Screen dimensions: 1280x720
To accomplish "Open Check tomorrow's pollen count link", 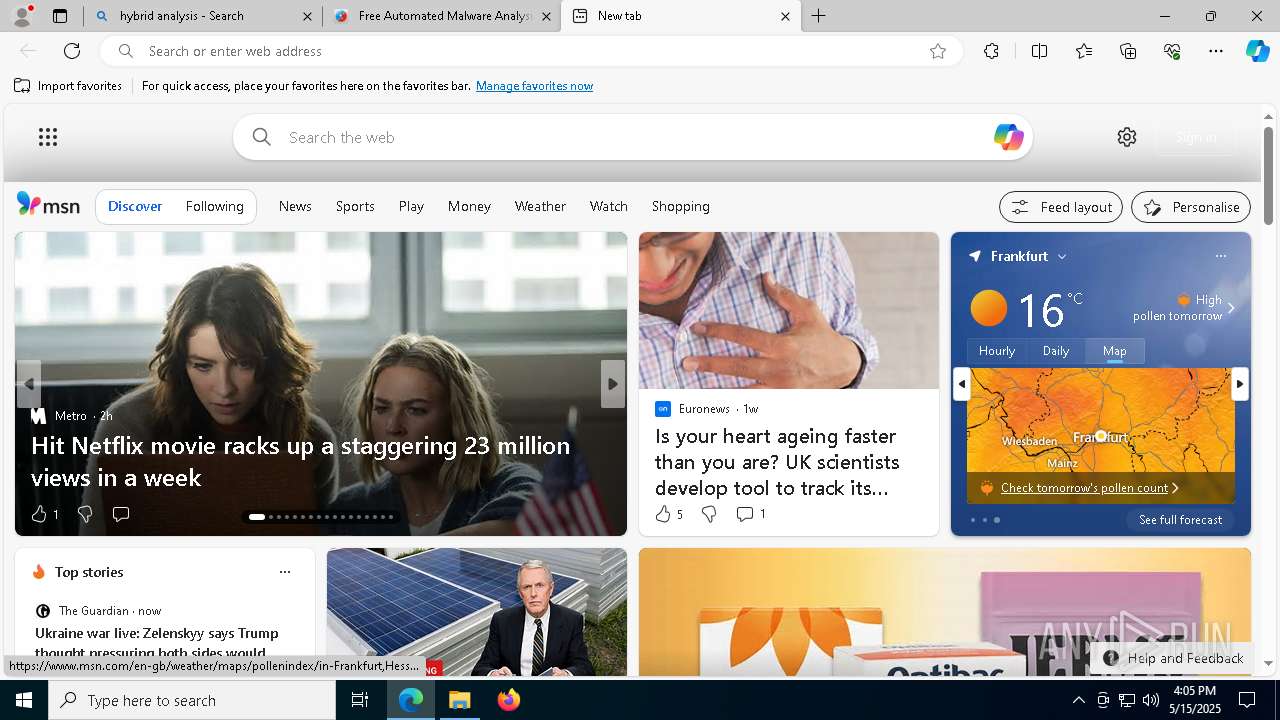I will 1084,488.
